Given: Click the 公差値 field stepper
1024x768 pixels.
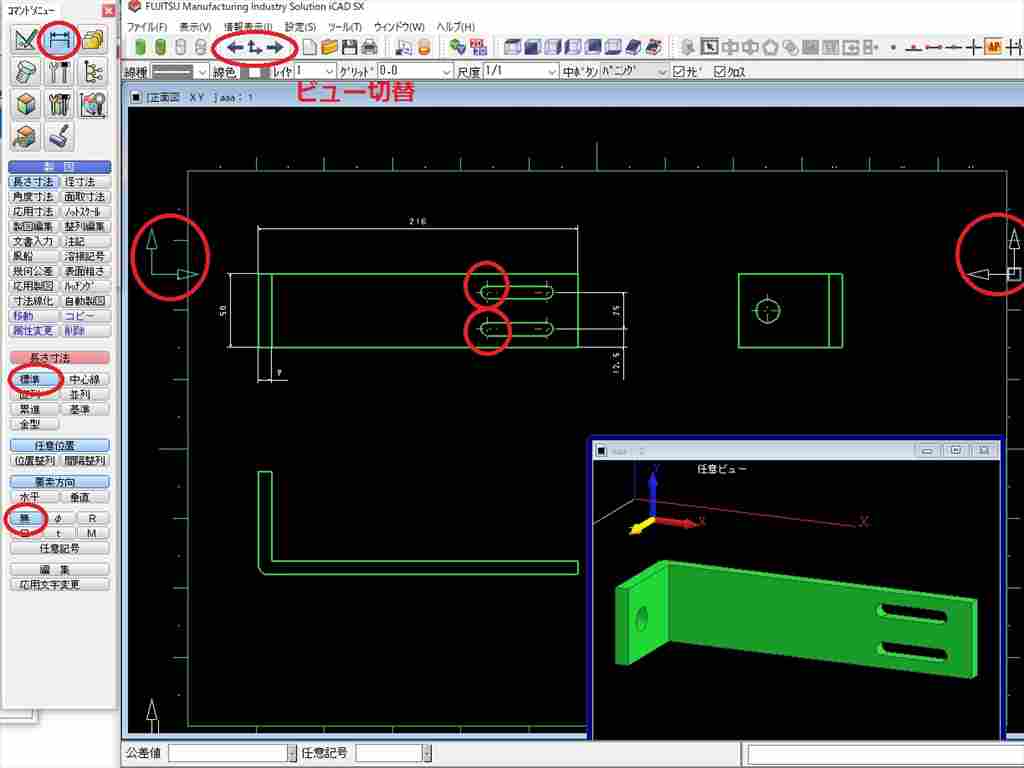Looking at the screenshot, I should tap(292, 753).
